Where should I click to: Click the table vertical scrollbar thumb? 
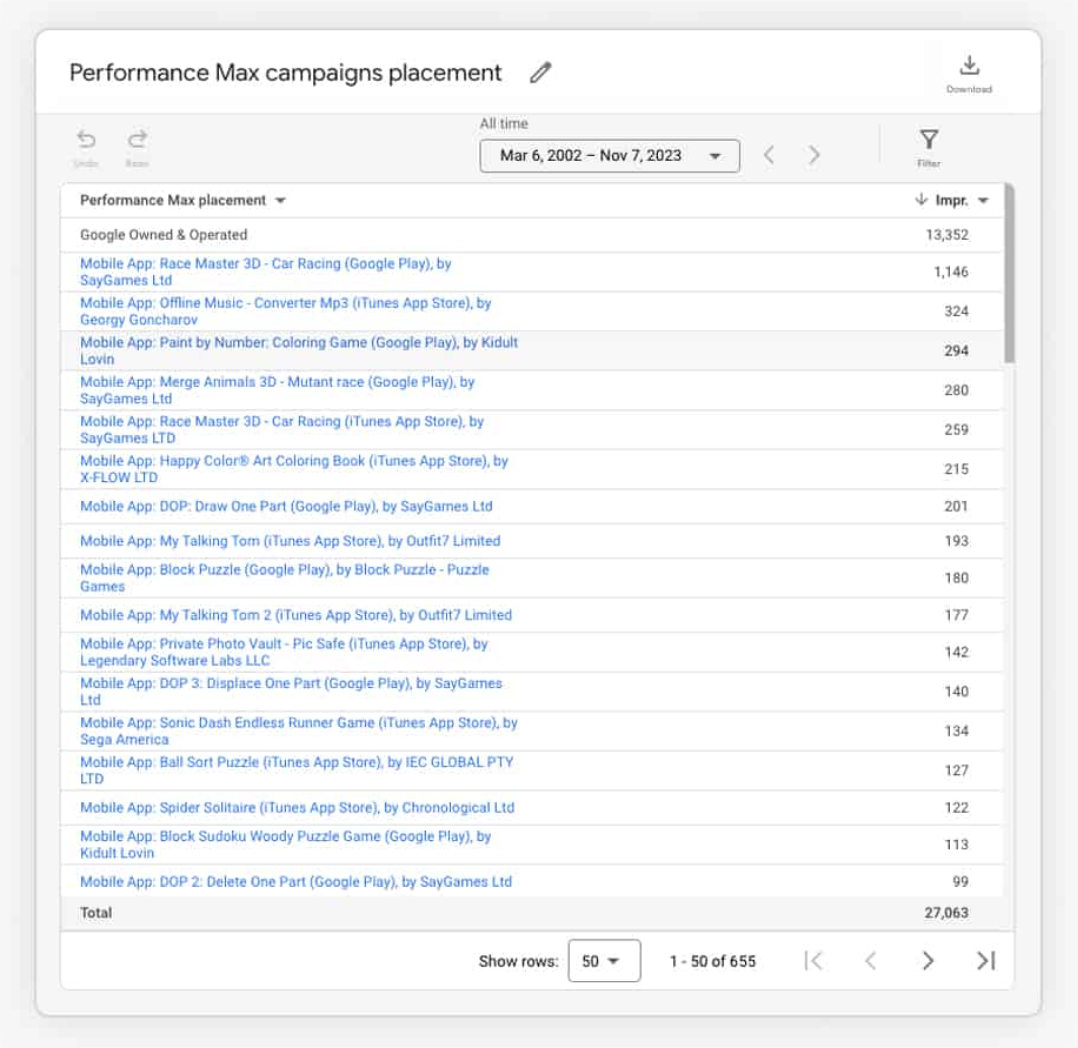(1009, 272)
